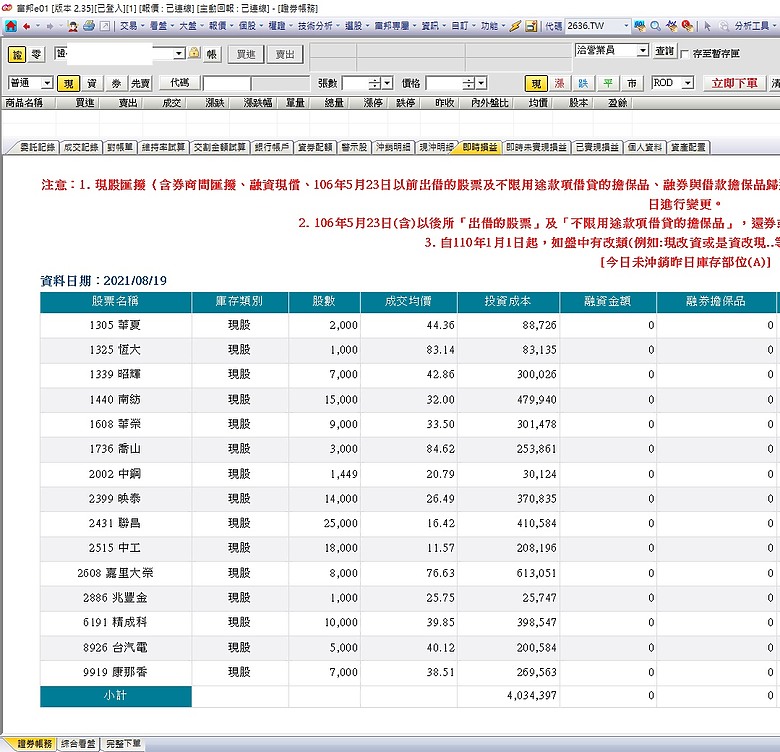Click the stock code input field beside 代碼
Image resolution: width=780 pixels, height=752 pixels.
[x=226, y=84]
